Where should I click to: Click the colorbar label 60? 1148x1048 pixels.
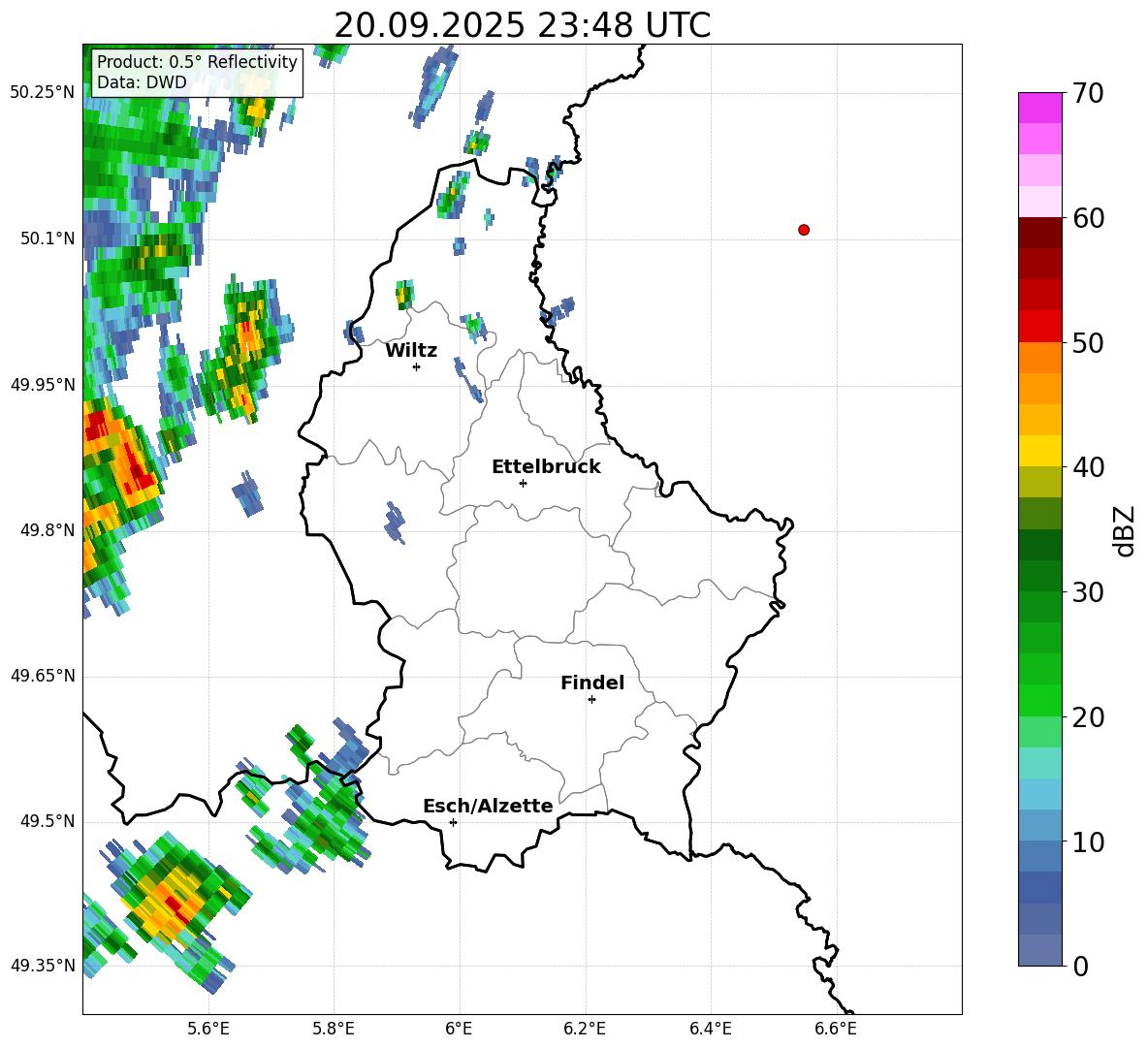[1088, 218]
